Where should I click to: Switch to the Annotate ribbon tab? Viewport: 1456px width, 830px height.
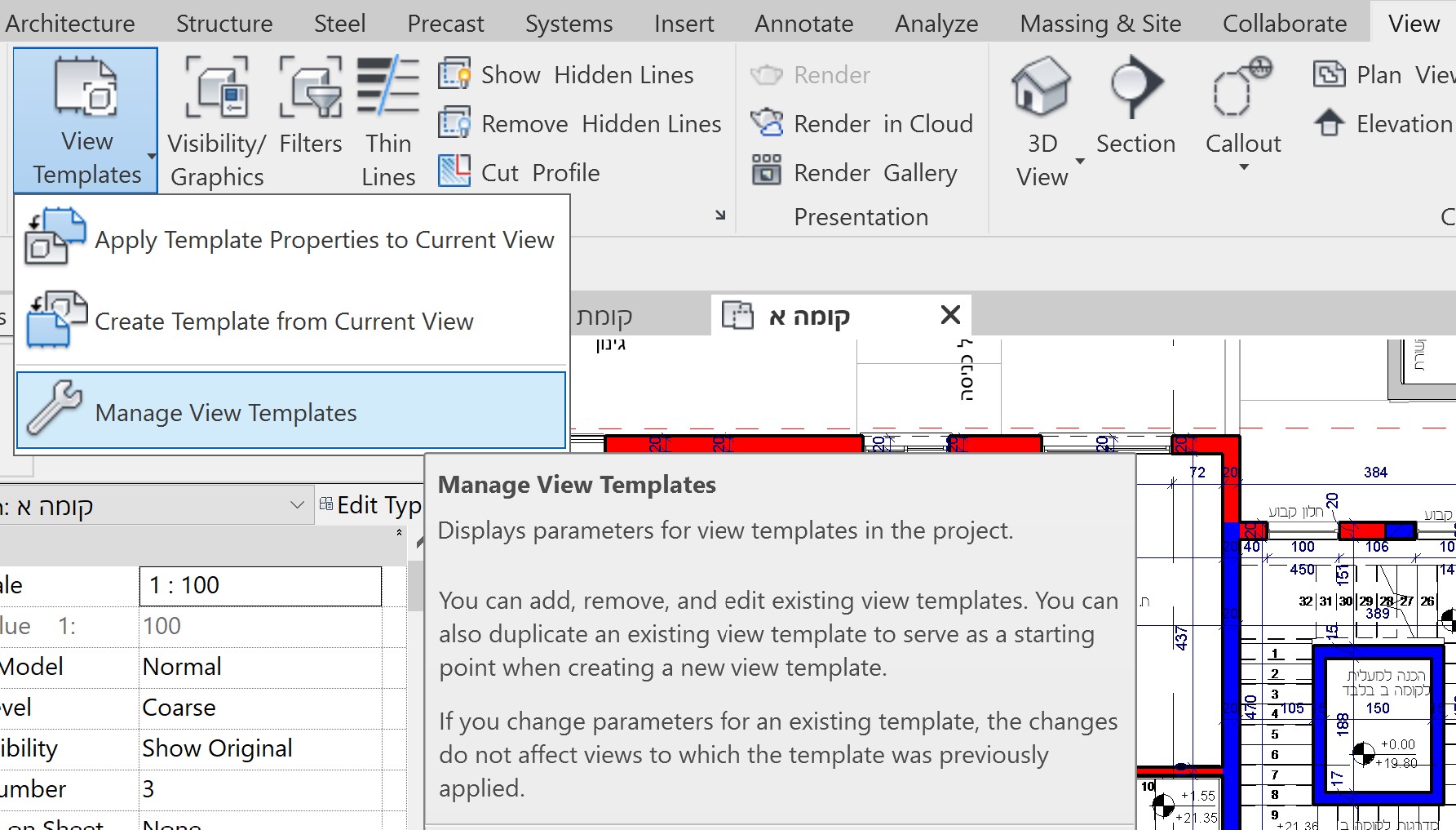(x=803, y=23)
